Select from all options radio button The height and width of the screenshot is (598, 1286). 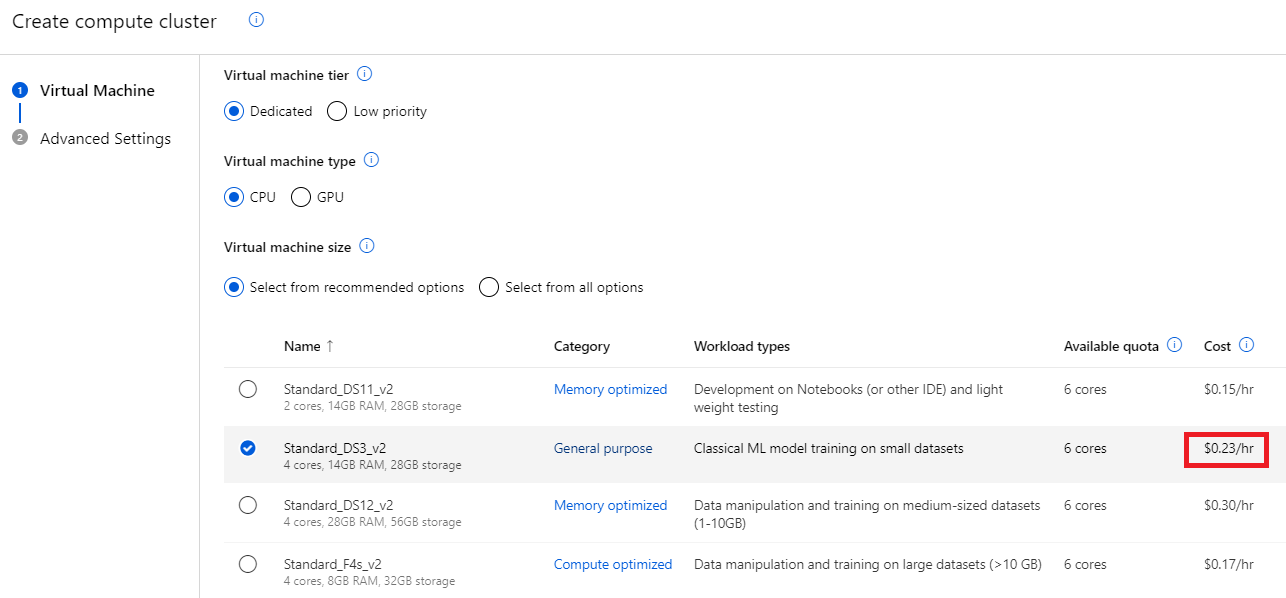coord(489,287)
